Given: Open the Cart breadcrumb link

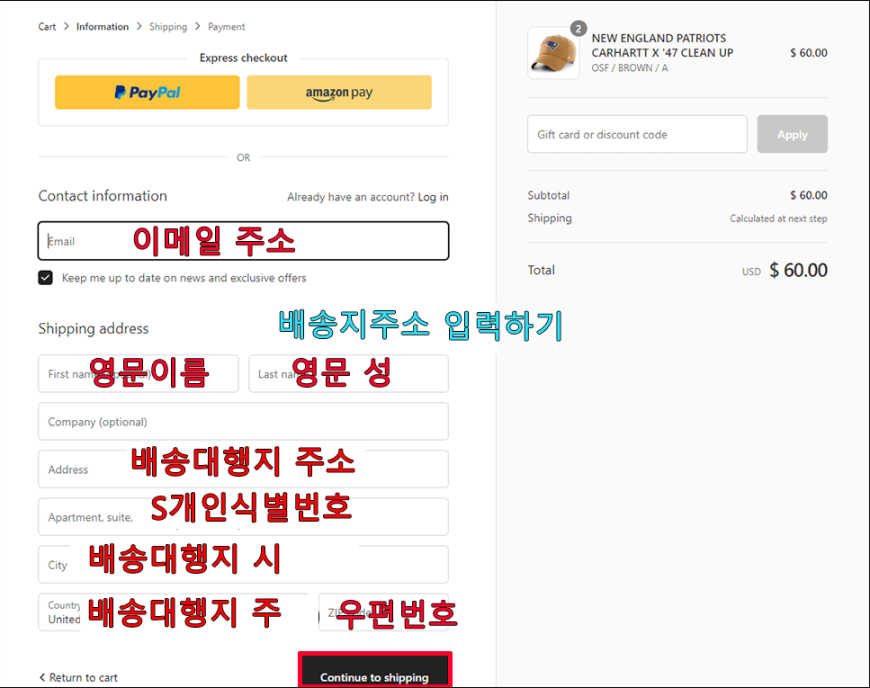Looking at the screenshot, I should pos(47,27).
